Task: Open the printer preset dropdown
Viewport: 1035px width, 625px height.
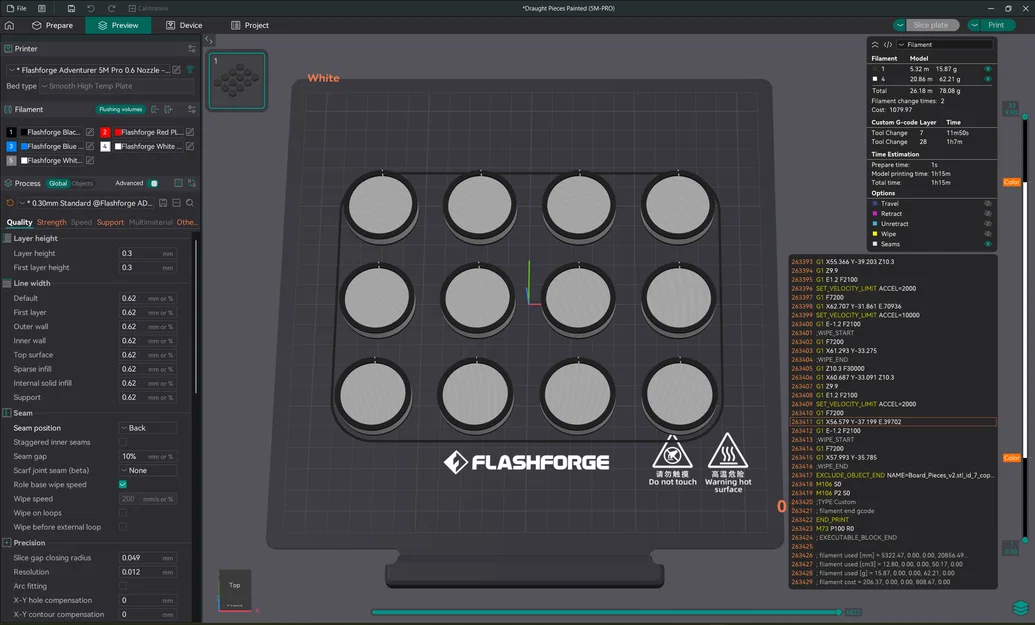Action: (x=89, y=70)
